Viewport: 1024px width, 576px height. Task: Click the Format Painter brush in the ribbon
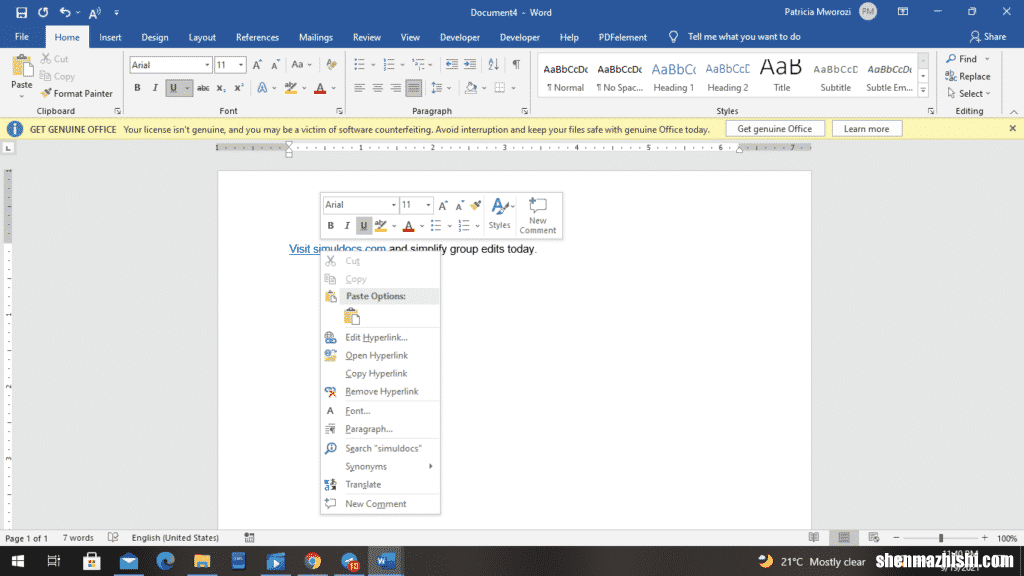pos(76,93)
